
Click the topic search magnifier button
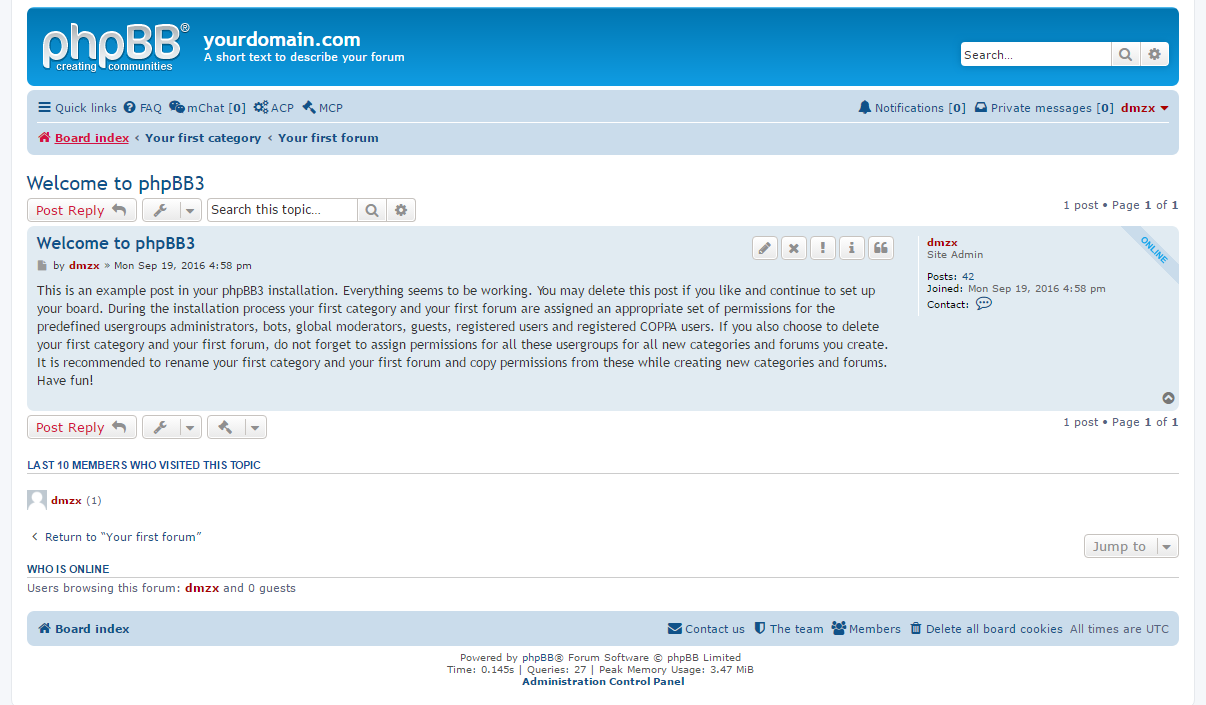(x=372, y=210)
